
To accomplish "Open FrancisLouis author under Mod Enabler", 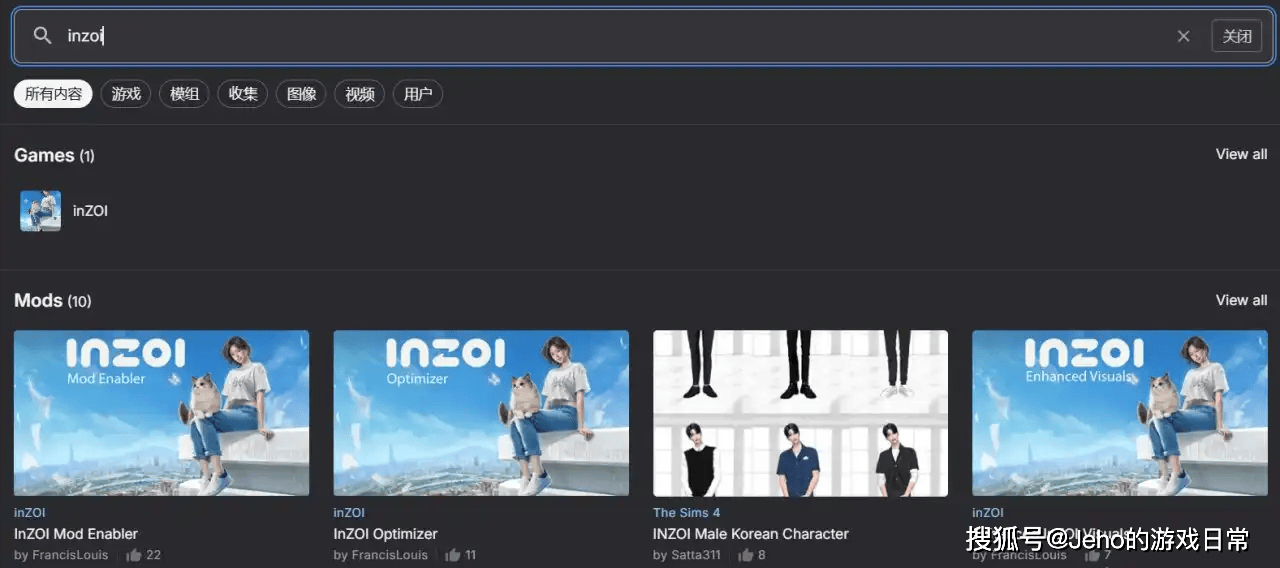I will [x=70, y=555].
